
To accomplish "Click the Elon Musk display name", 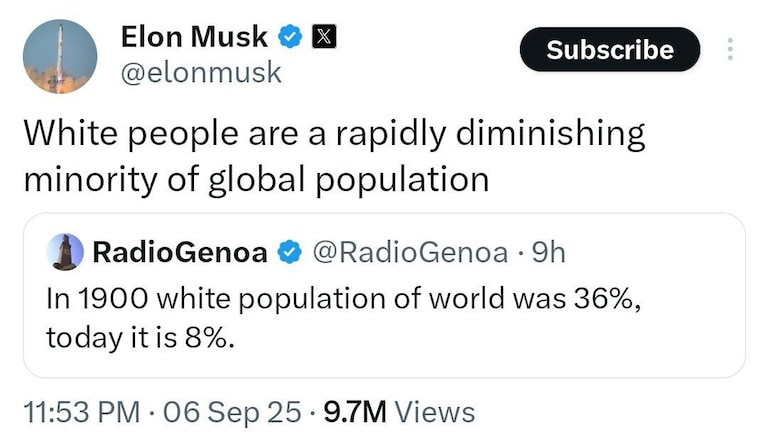I will (194, 36).
